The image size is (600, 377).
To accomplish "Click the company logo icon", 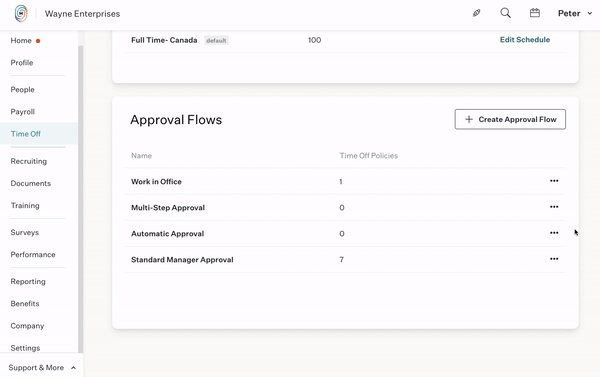I will click(x=21, y=13).
